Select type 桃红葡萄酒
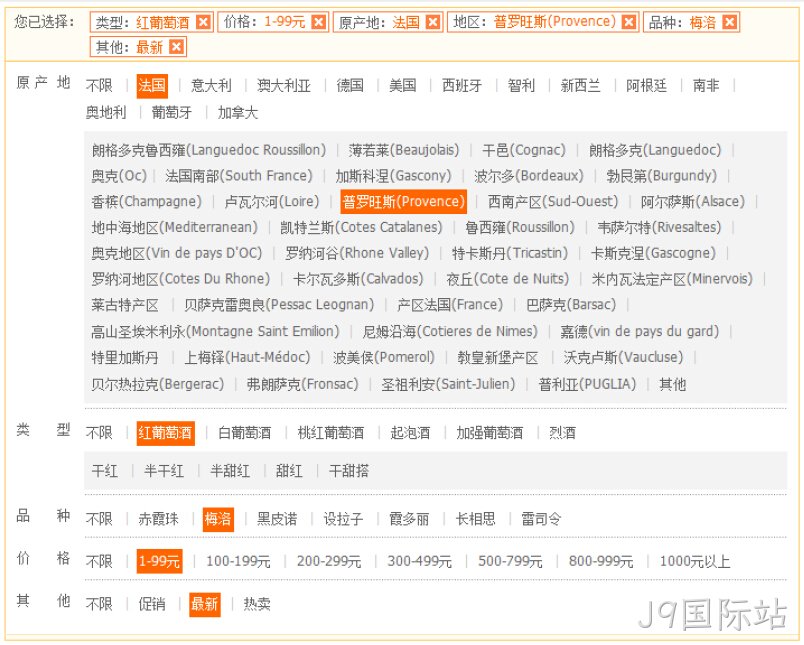 click(331, 433)
